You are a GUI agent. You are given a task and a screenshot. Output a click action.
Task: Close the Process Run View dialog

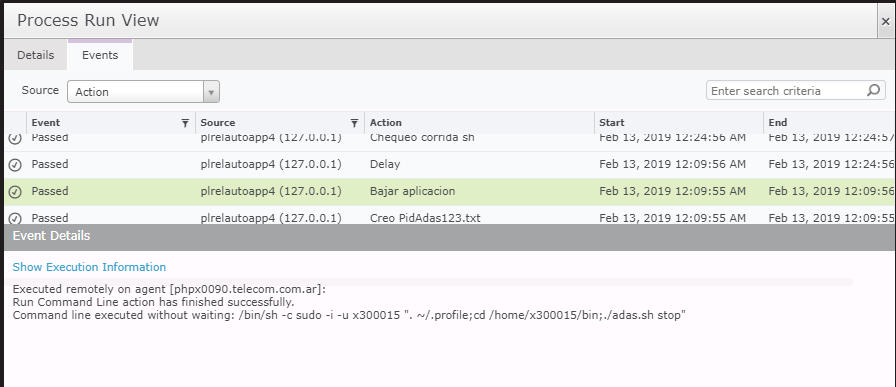coord(885,22)
